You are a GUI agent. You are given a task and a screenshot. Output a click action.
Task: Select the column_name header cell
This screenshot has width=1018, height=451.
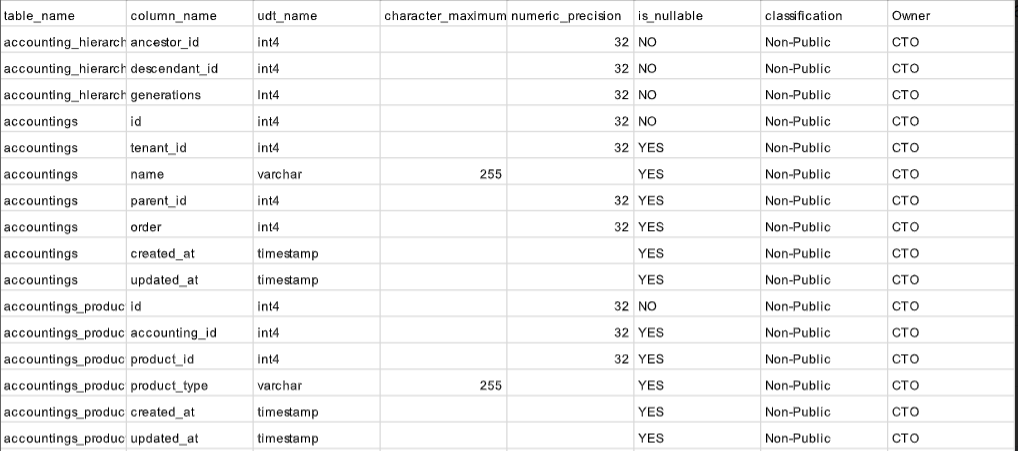pyautogui.click(x=190, y=16)
